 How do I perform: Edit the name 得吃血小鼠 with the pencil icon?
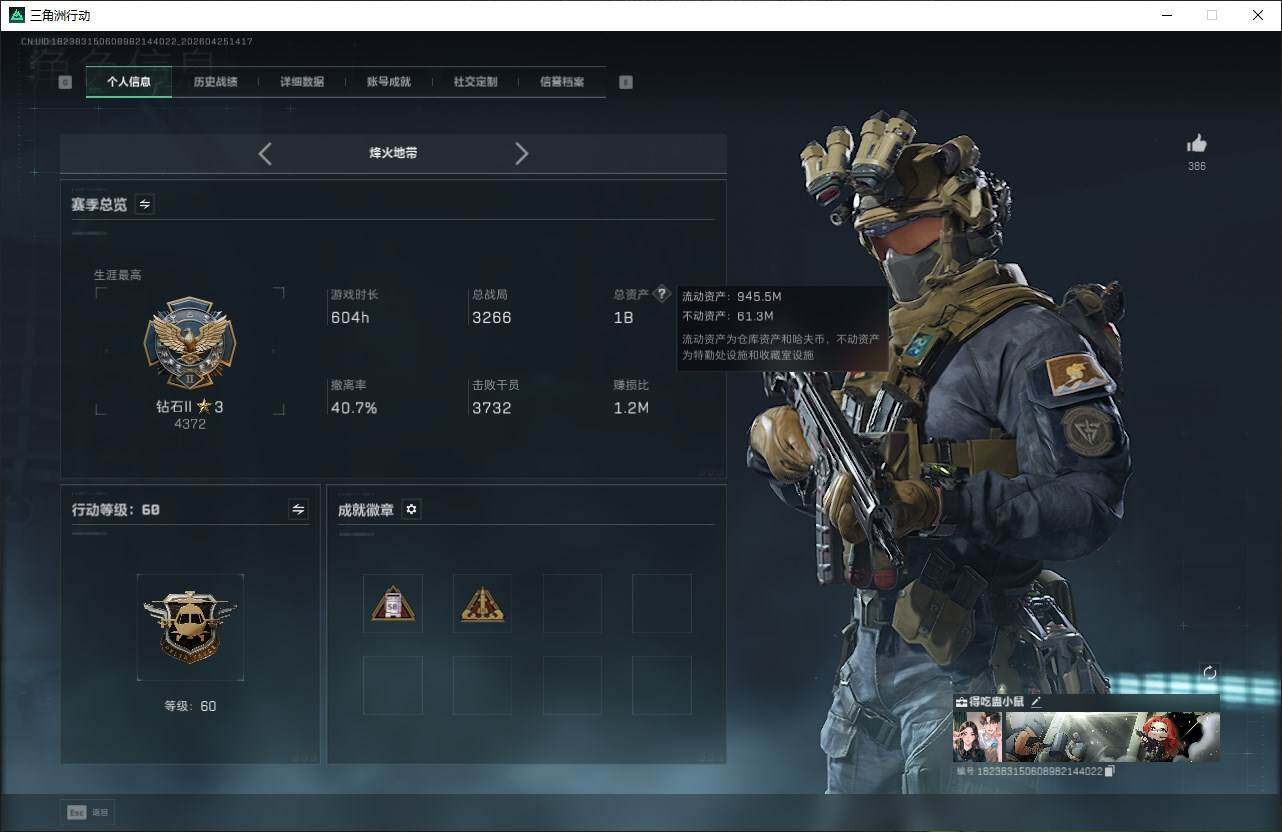point(1036,702)
